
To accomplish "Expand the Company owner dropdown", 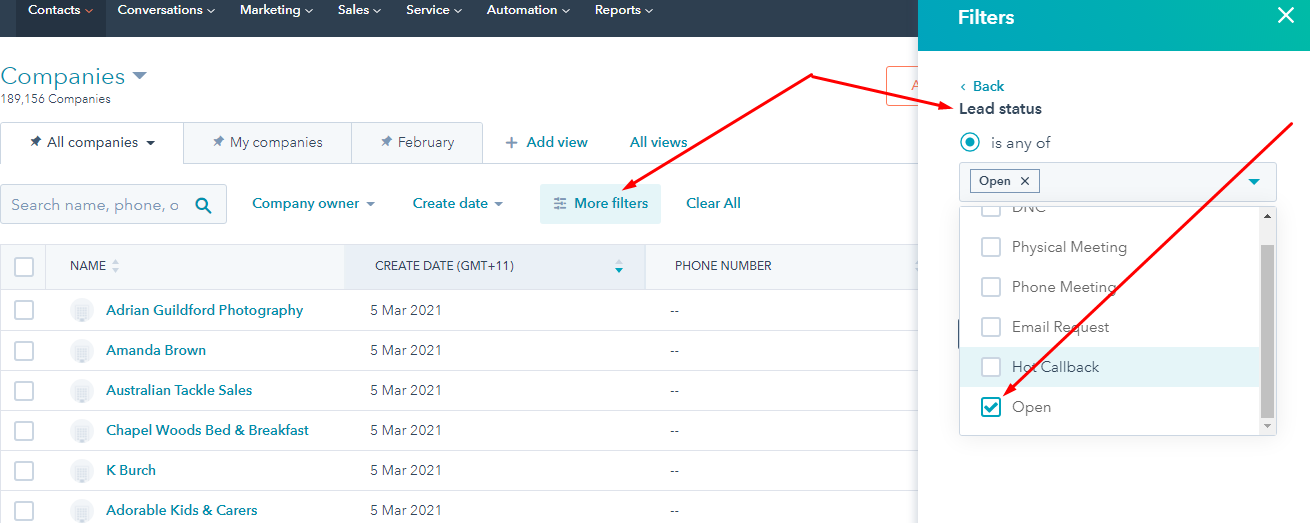I will tap(313, 204).
